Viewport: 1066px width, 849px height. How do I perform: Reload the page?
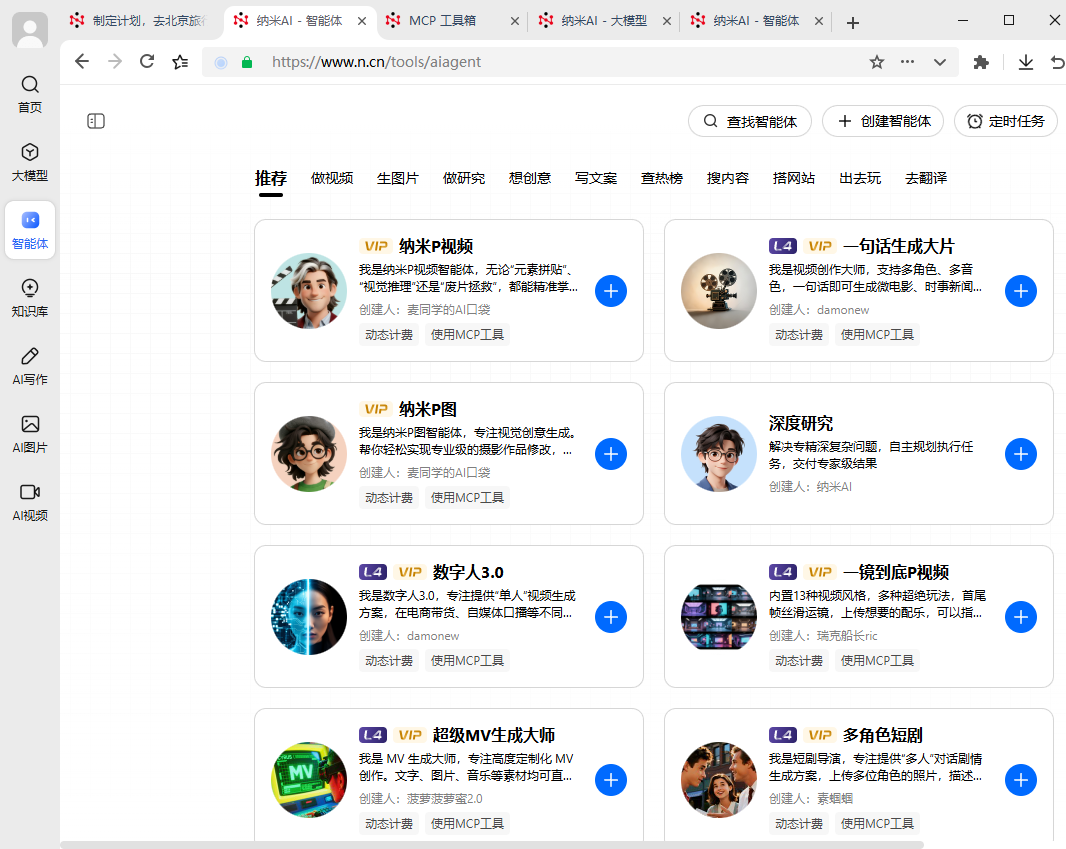click(147, 62)
